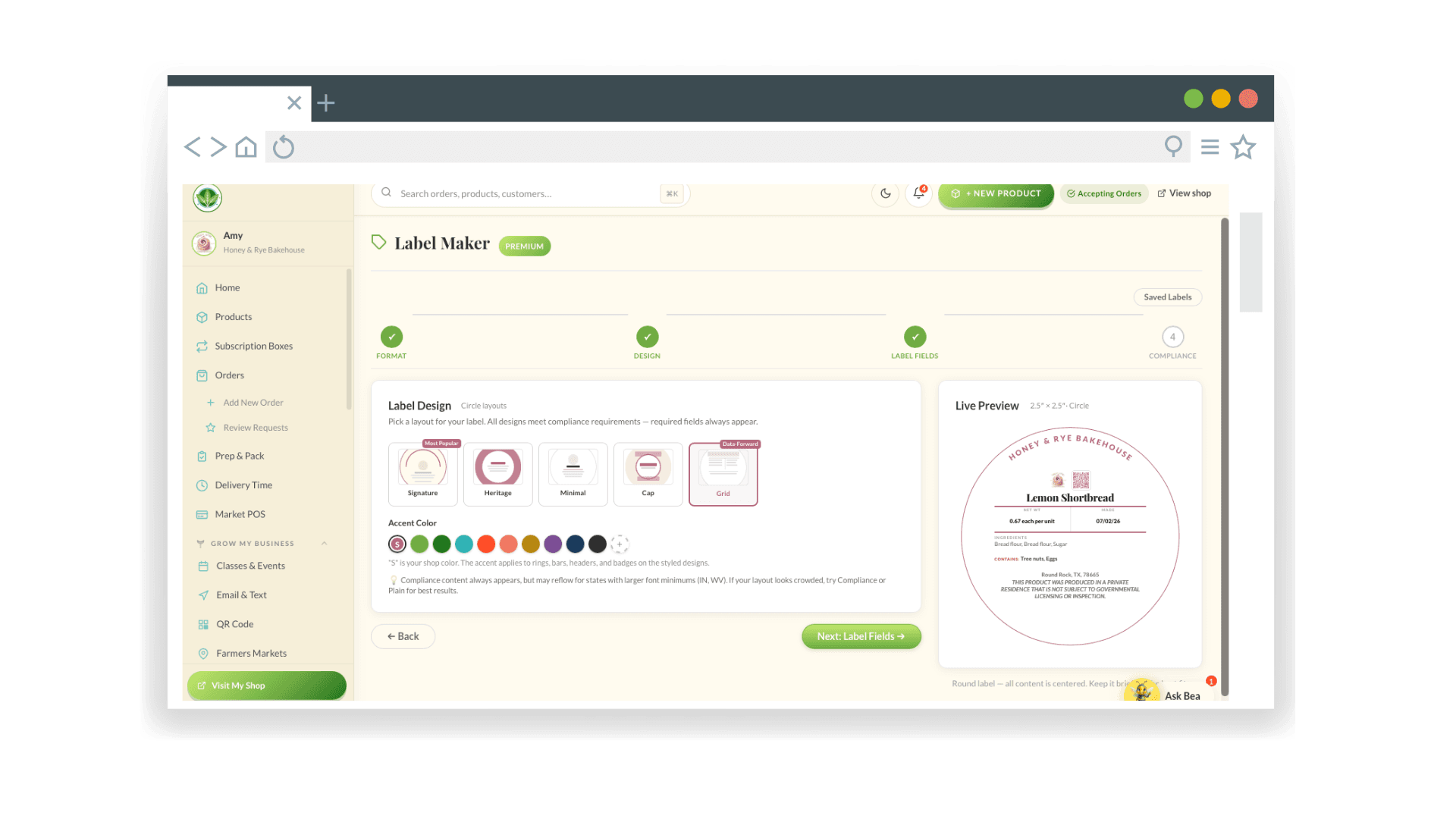Select the navy blue accent swatch

(576, 544)
